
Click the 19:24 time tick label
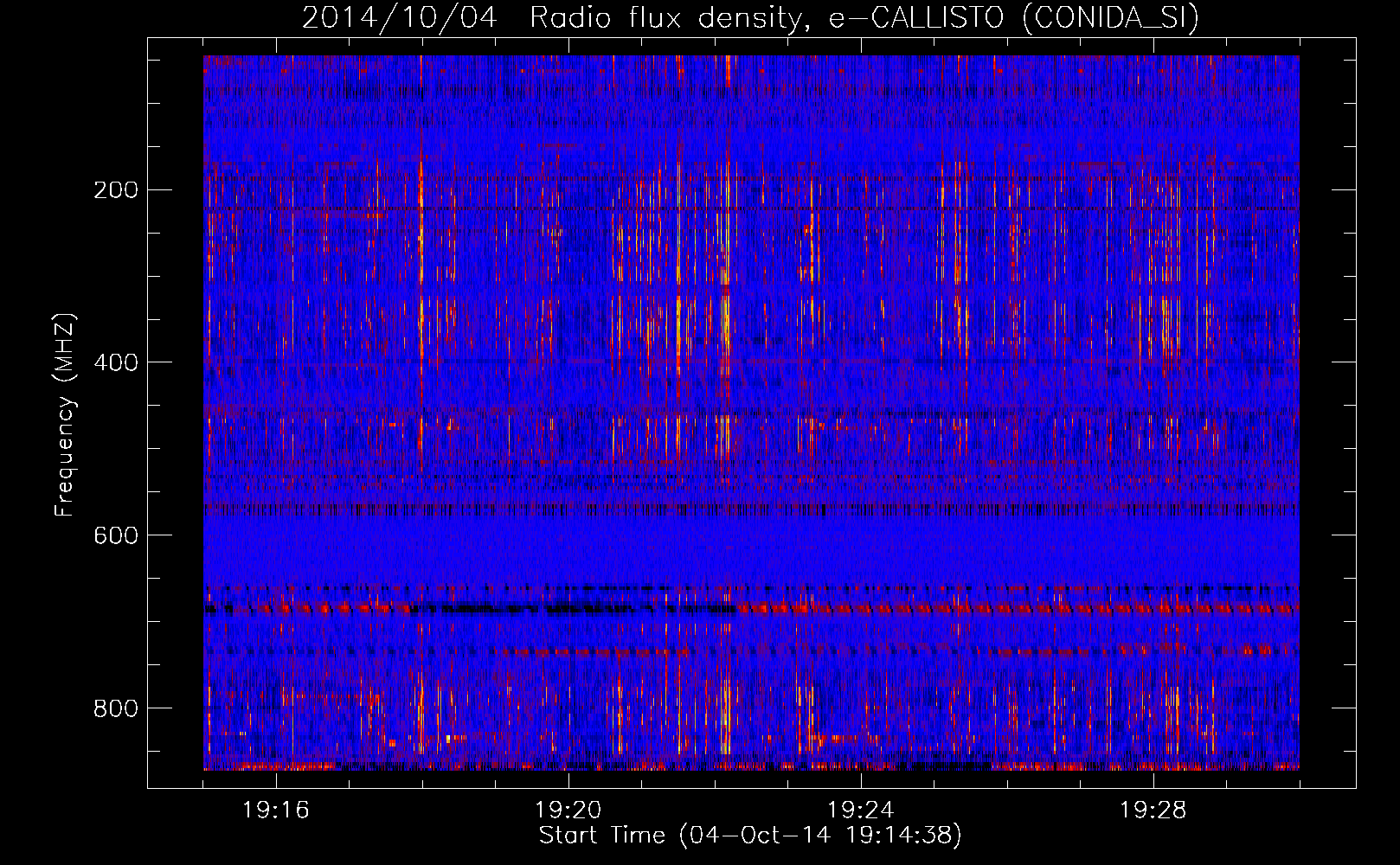click(861, 811)
